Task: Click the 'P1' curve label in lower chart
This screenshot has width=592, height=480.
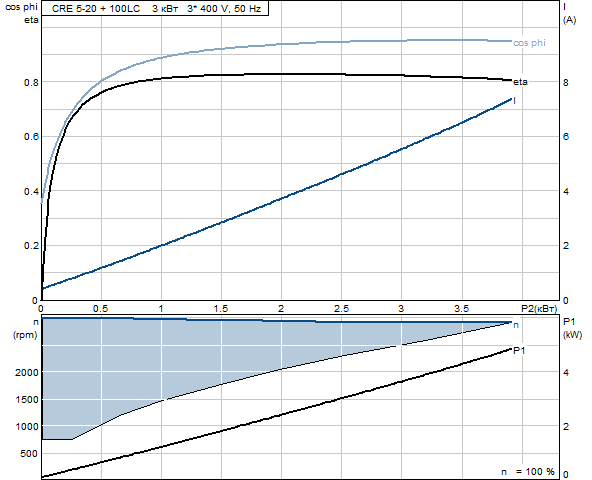Action: point(519,350)
